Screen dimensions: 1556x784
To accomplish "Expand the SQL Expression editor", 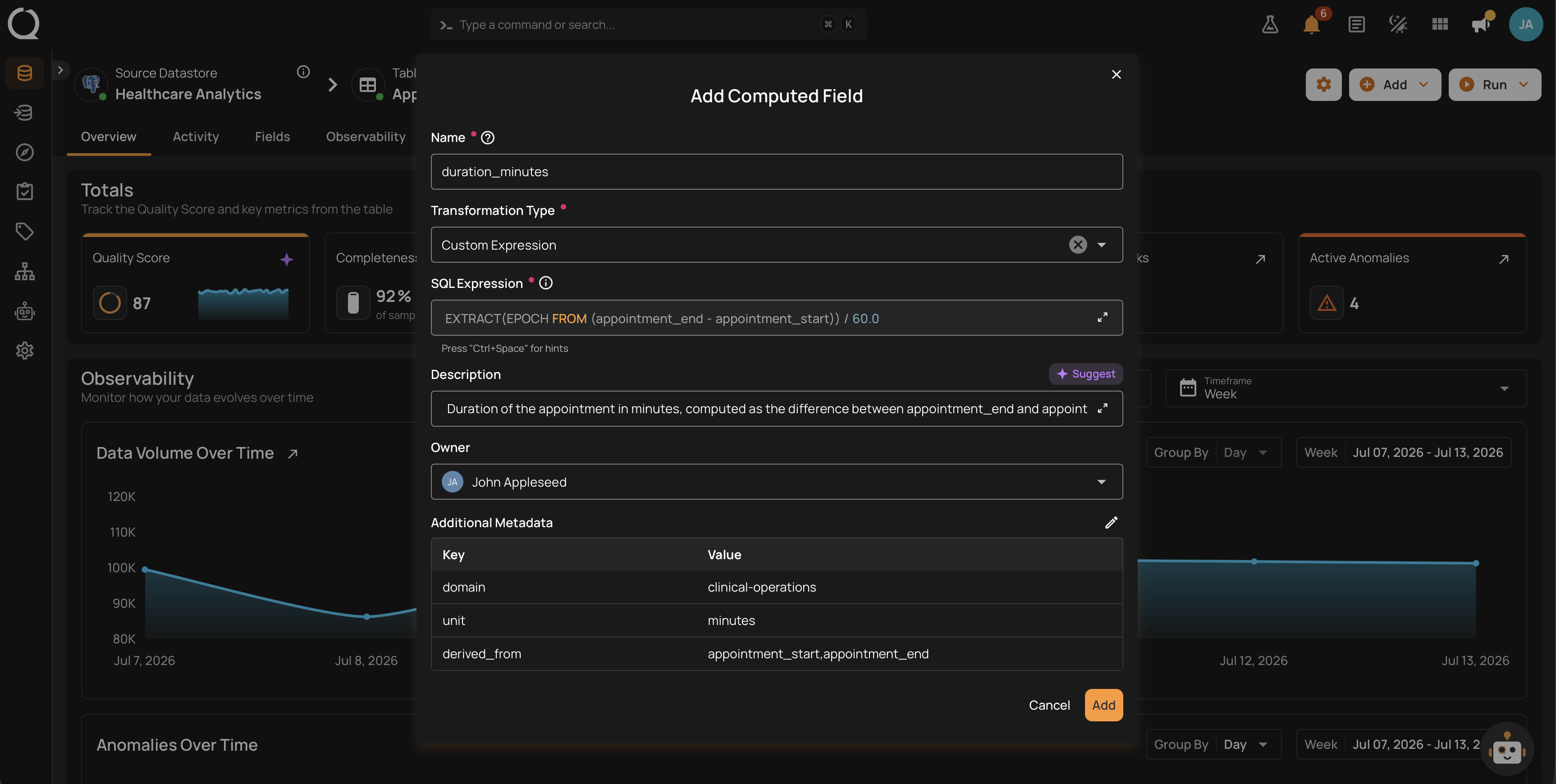I will click(x=1103, y=317).
